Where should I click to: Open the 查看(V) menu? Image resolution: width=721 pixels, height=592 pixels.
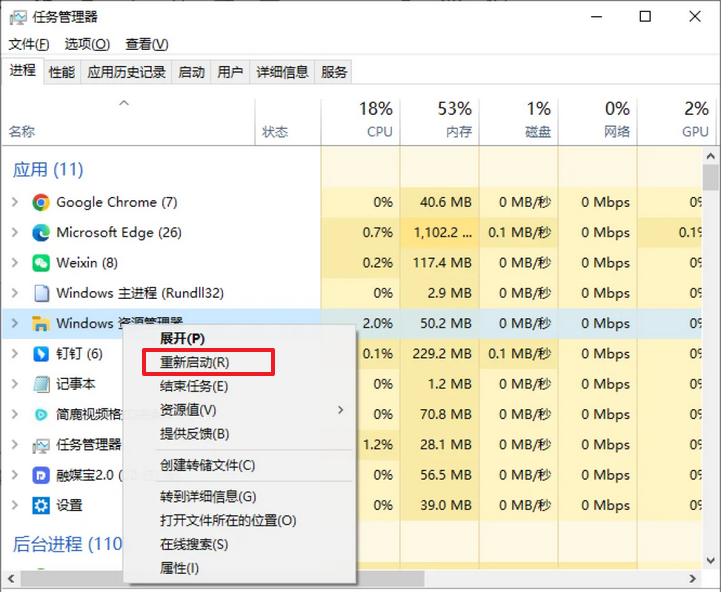[x=147, y=44]
